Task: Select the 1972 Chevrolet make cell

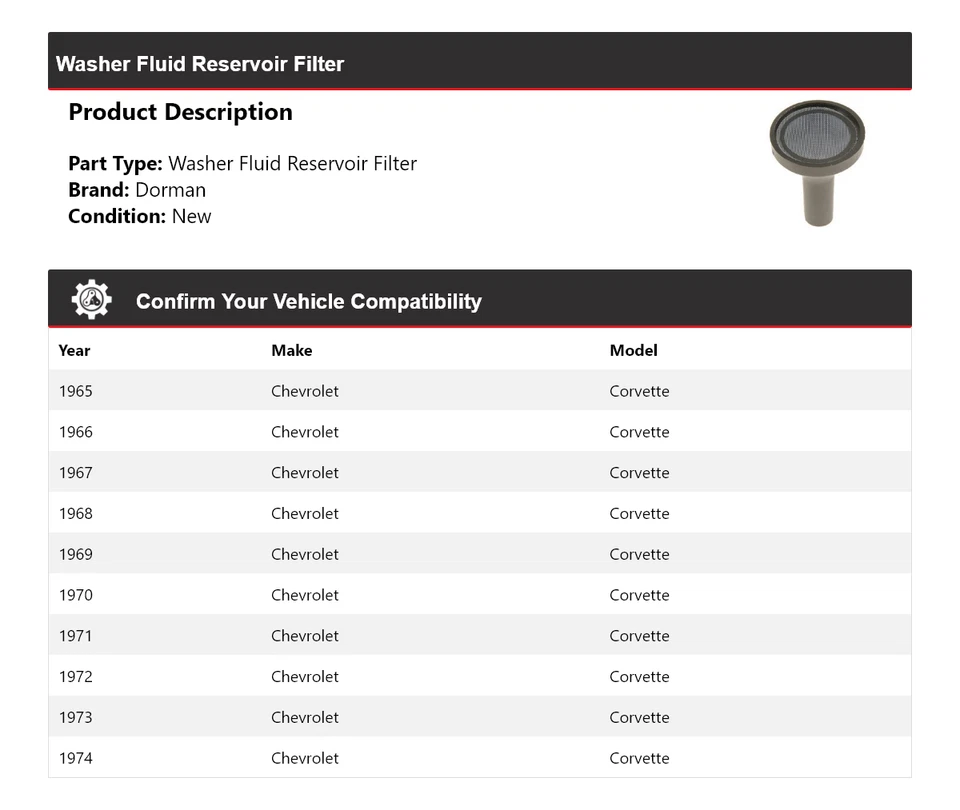Action: [x=304, y=677]
